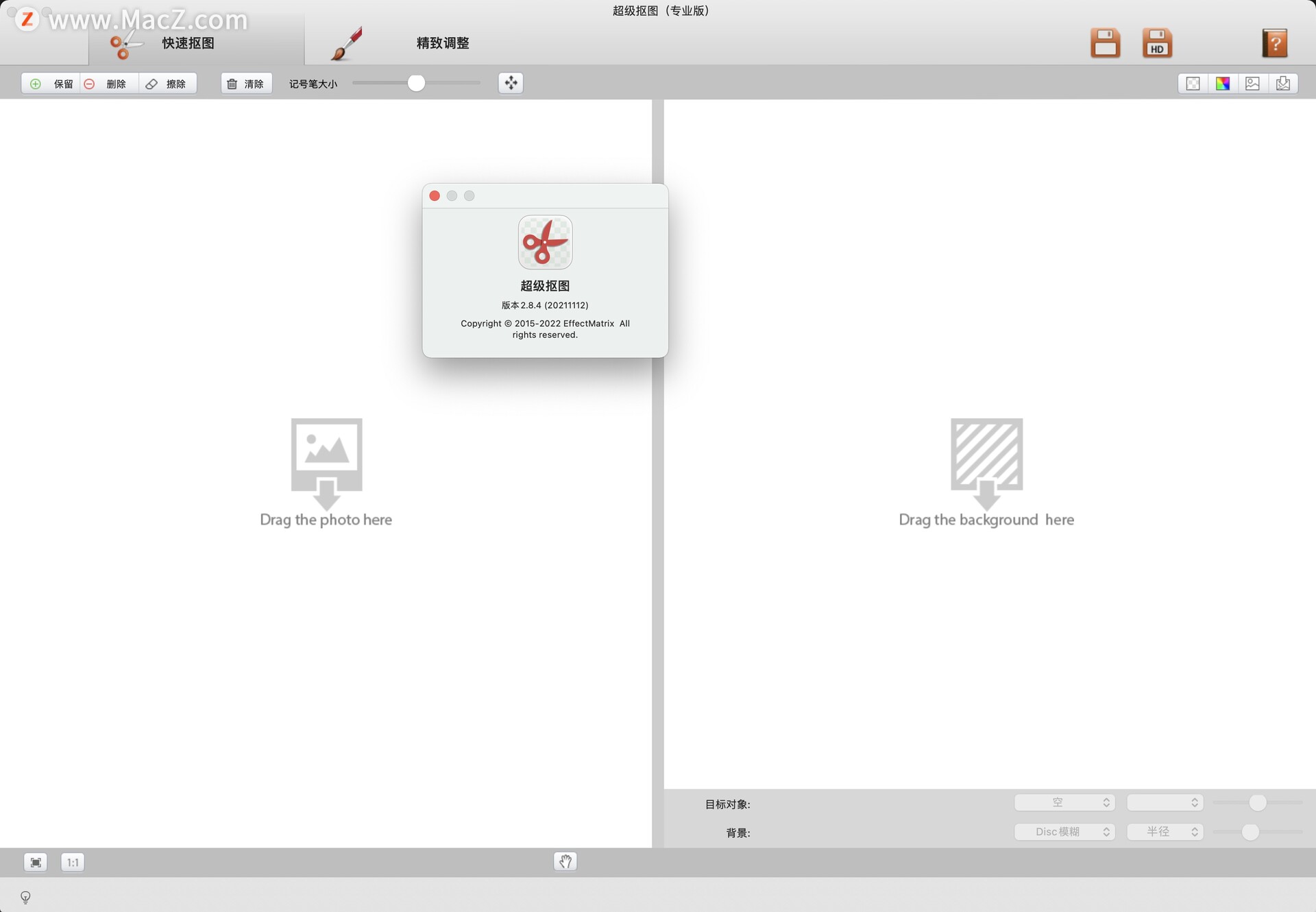Image resolution: width=1316 pixels, height=912 pixels.
Task: Click the Copyright EffectMatrix text
Action: 545,329
